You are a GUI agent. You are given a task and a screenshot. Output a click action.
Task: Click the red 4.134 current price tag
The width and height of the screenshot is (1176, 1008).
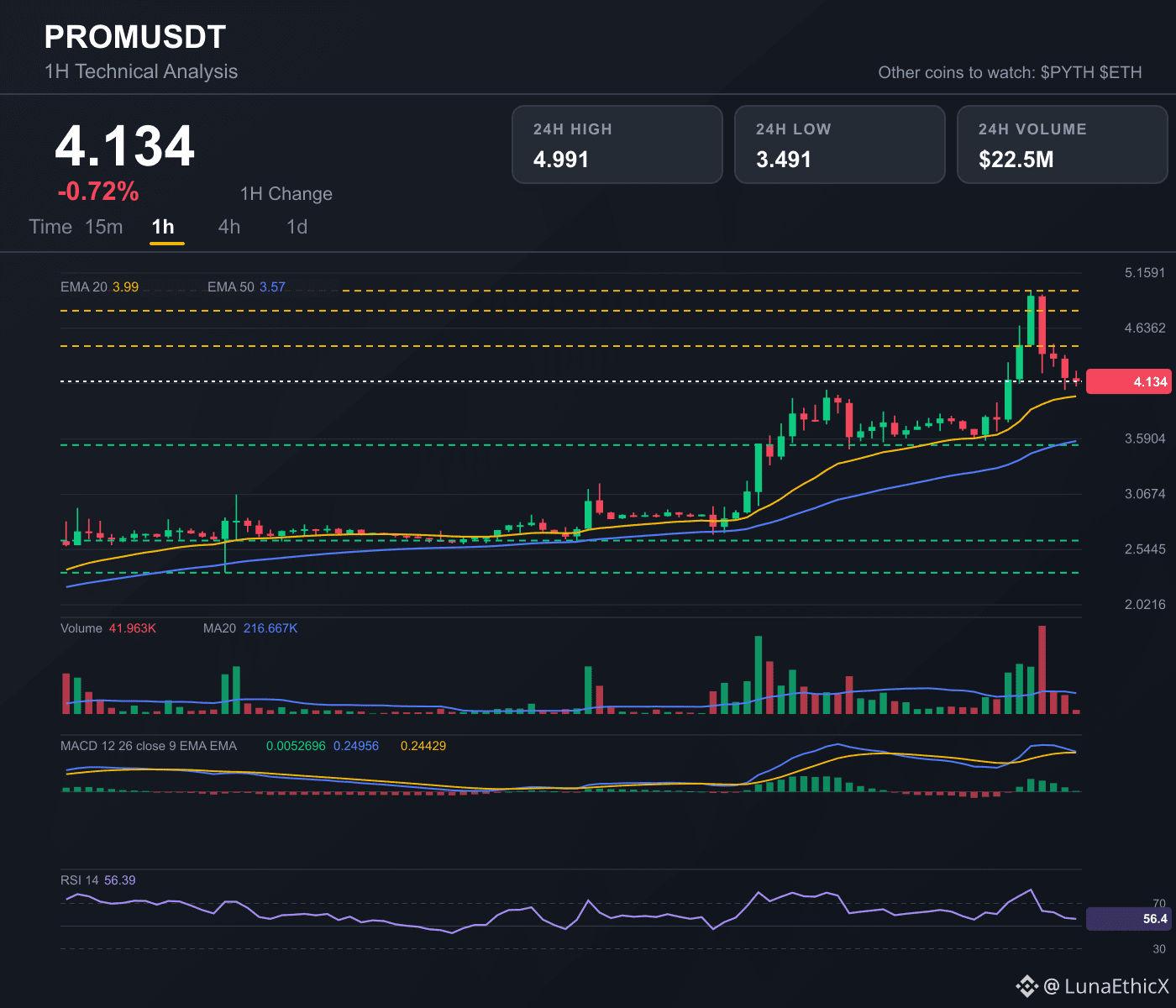(x=1129, y=381)
